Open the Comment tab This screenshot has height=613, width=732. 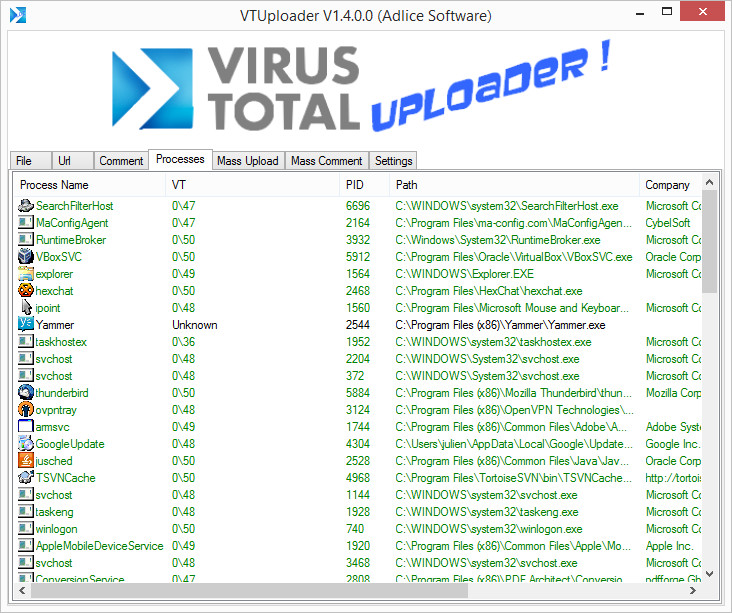[x=121, y=161]
